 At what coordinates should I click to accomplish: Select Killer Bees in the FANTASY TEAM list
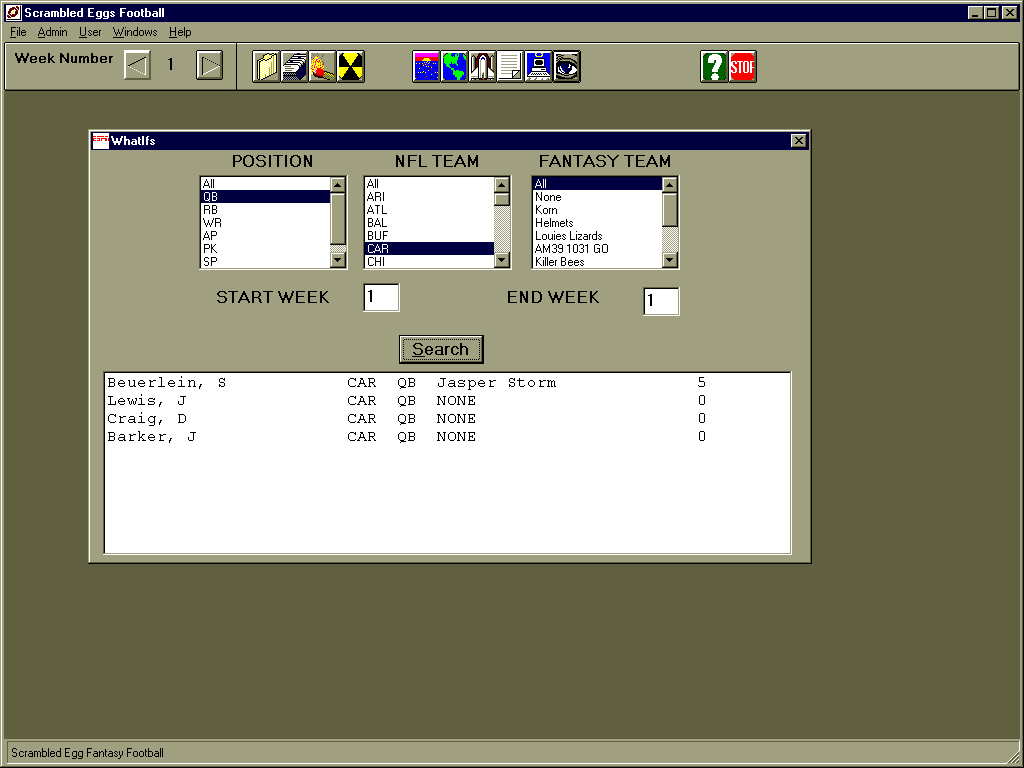[x=596, y=262]
